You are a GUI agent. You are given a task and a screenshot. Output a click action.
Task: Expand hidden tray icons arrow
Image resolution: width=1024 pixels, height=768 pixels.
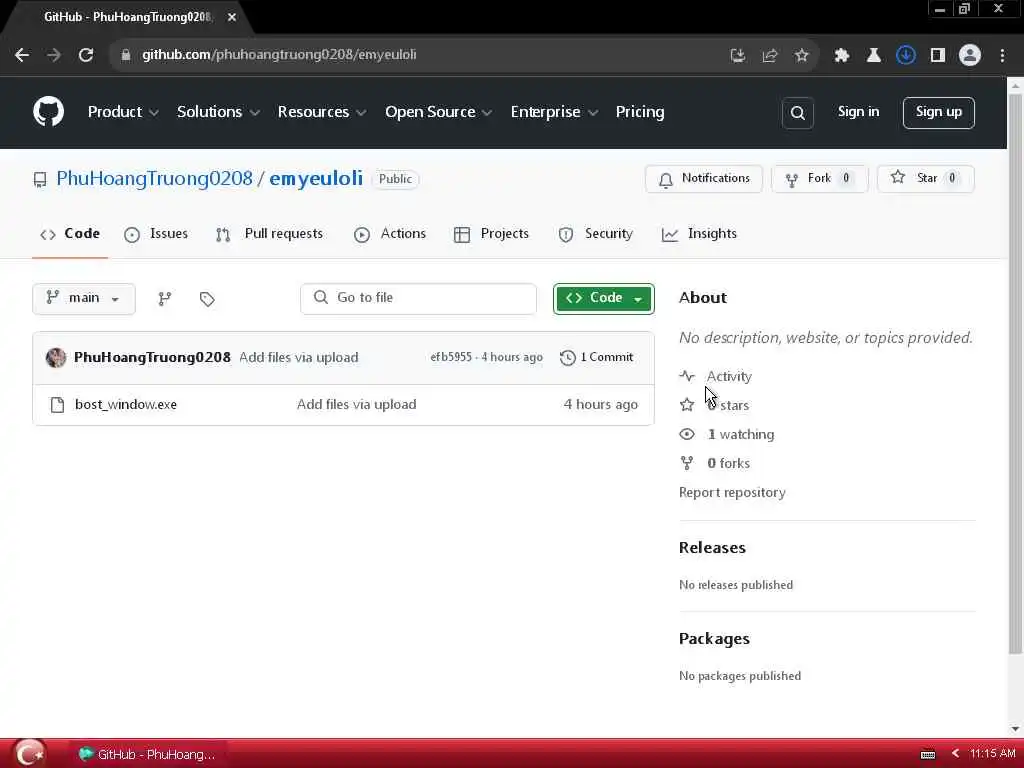(x=955, y=754)
